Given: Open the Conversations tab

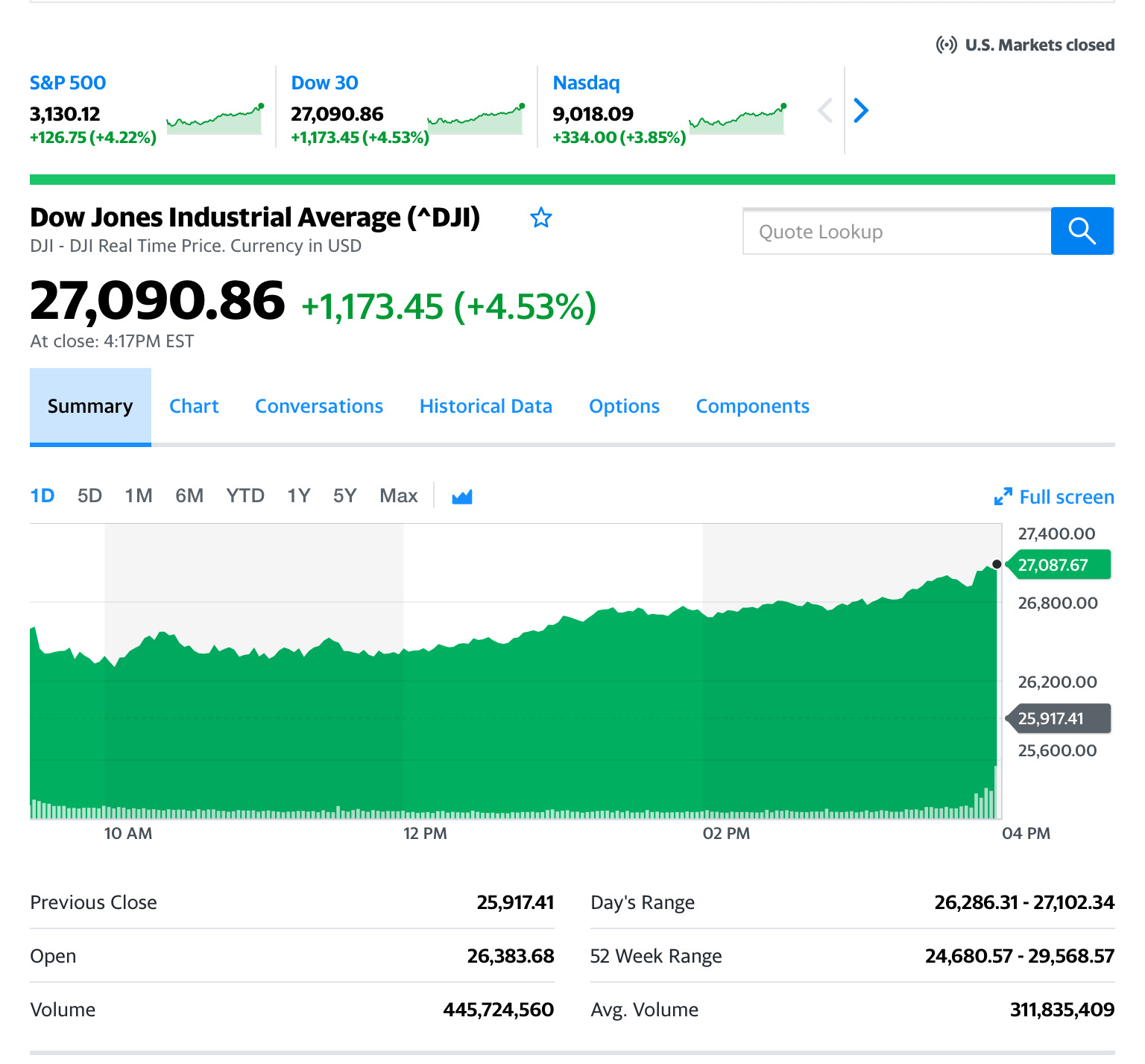Looking at the screenshot, I should [319, 406].
